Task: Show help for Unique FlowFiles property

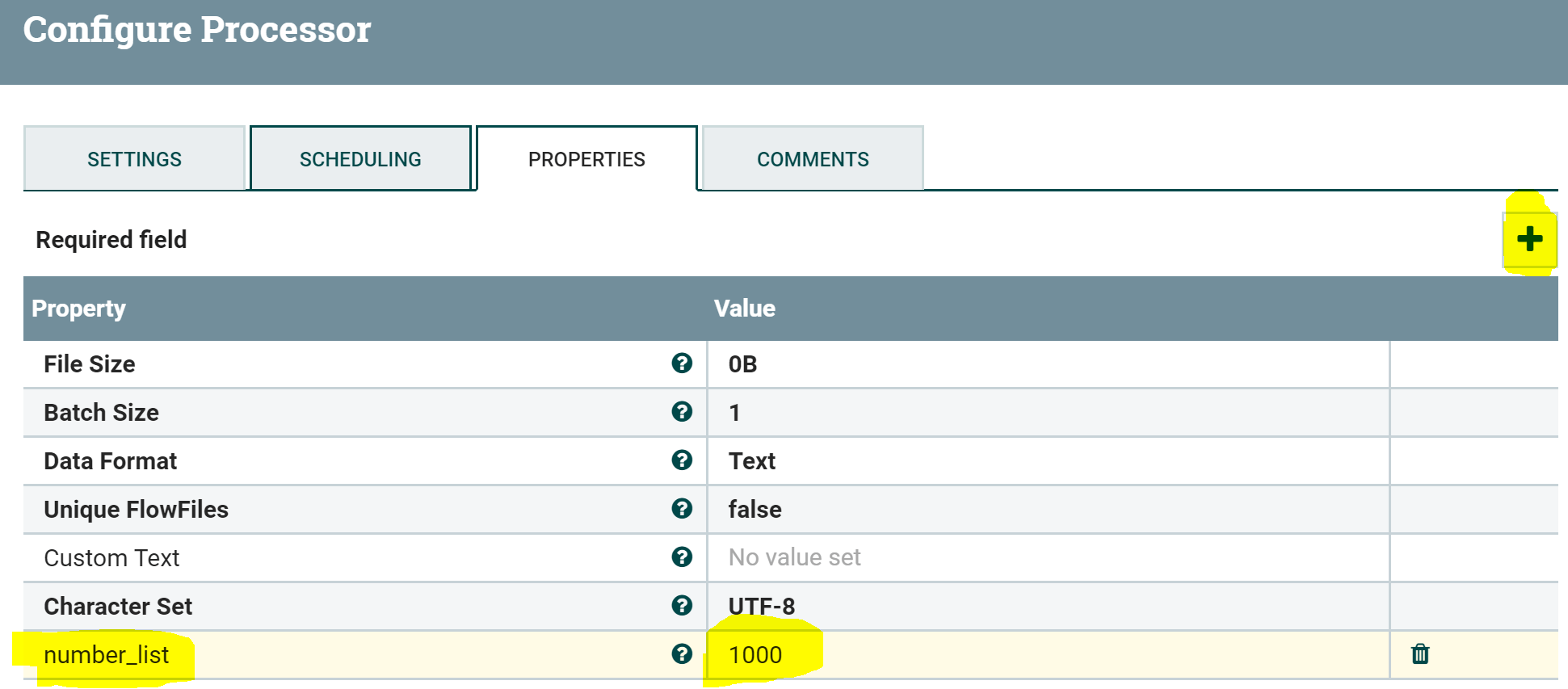Action: pyautogui.click(x=682, y=509)
